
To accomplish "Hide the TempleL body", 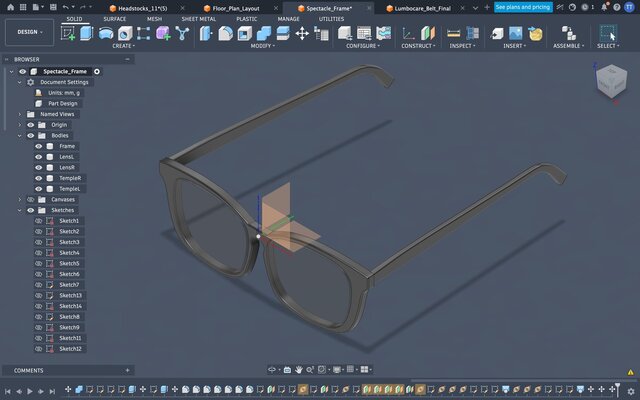I will [38, 189].
